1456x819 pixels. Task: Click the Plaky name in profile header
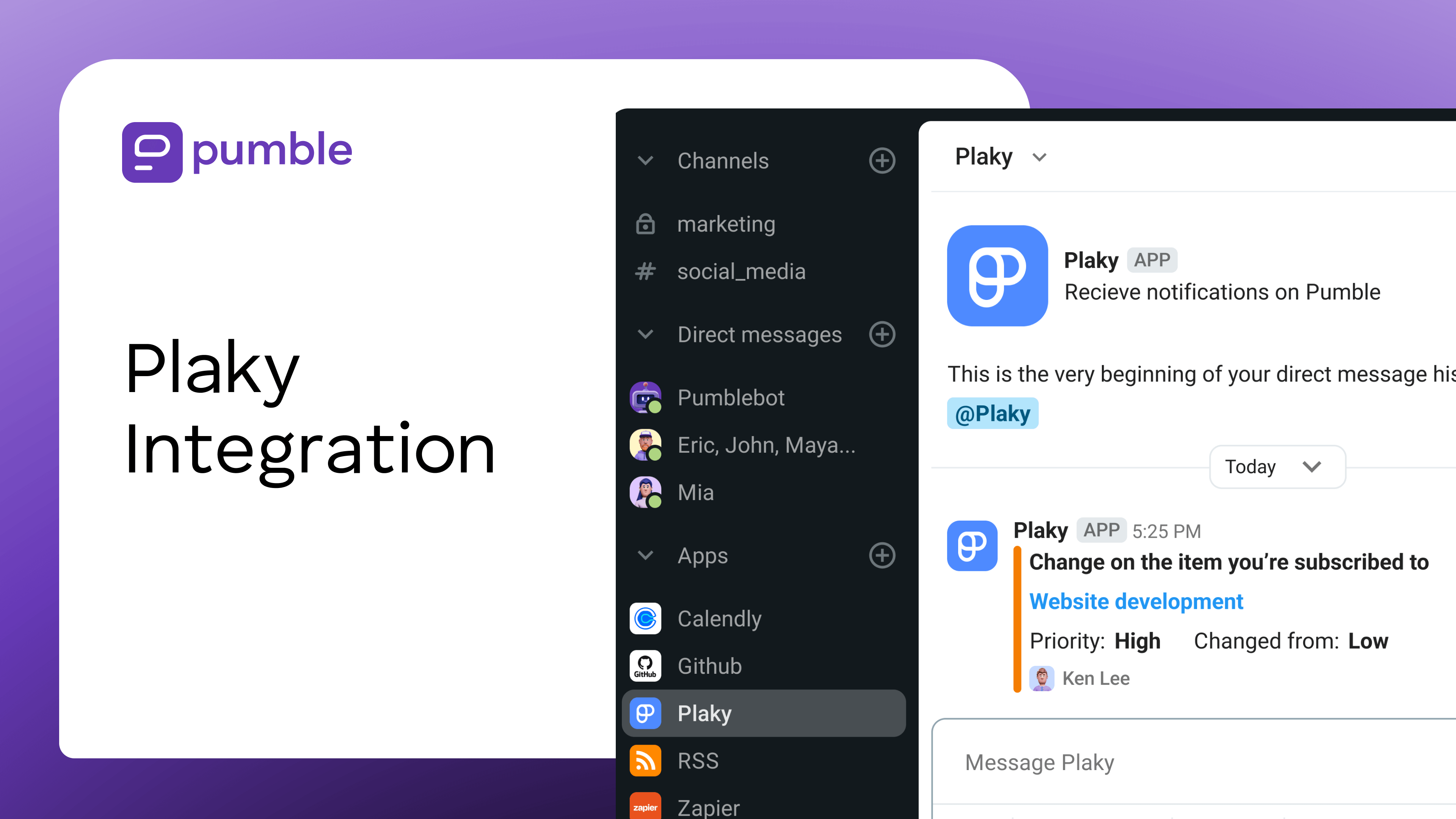pyautogui.click(x=1091, y=260)
